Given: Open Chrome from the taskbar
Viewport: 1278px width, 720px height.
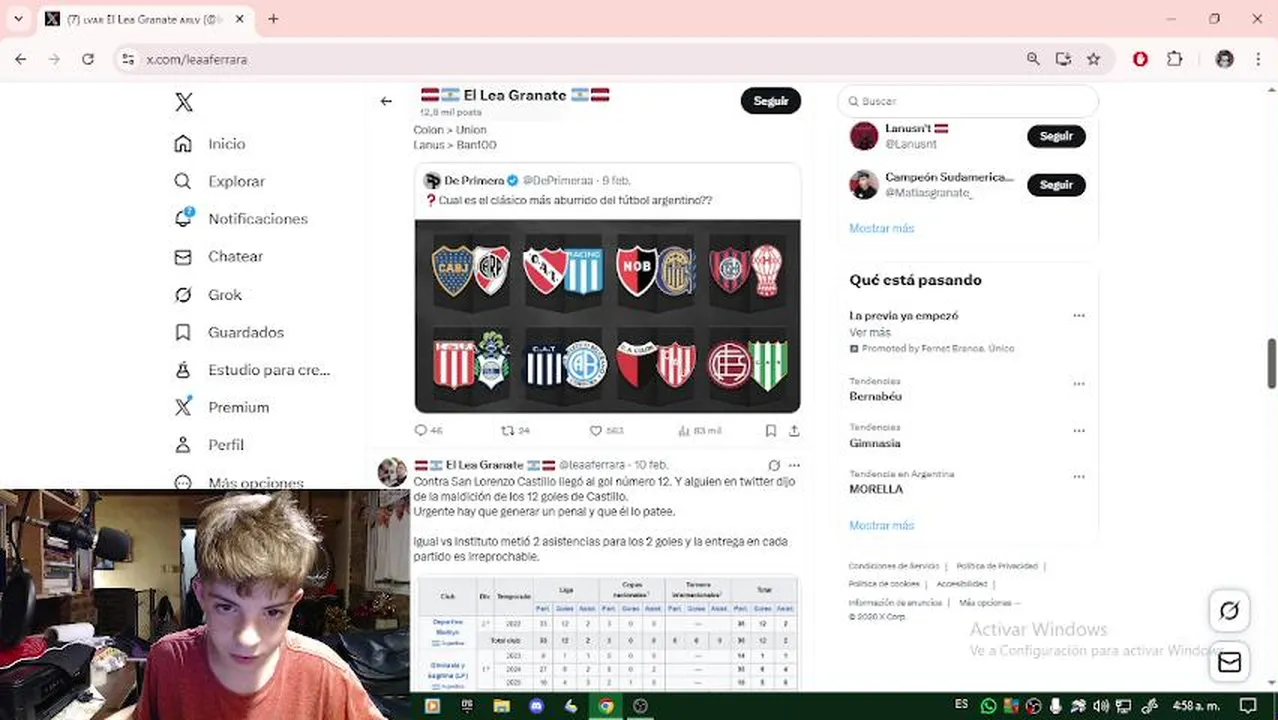Looking at the screenshot, I should click(x=606, y=706).
